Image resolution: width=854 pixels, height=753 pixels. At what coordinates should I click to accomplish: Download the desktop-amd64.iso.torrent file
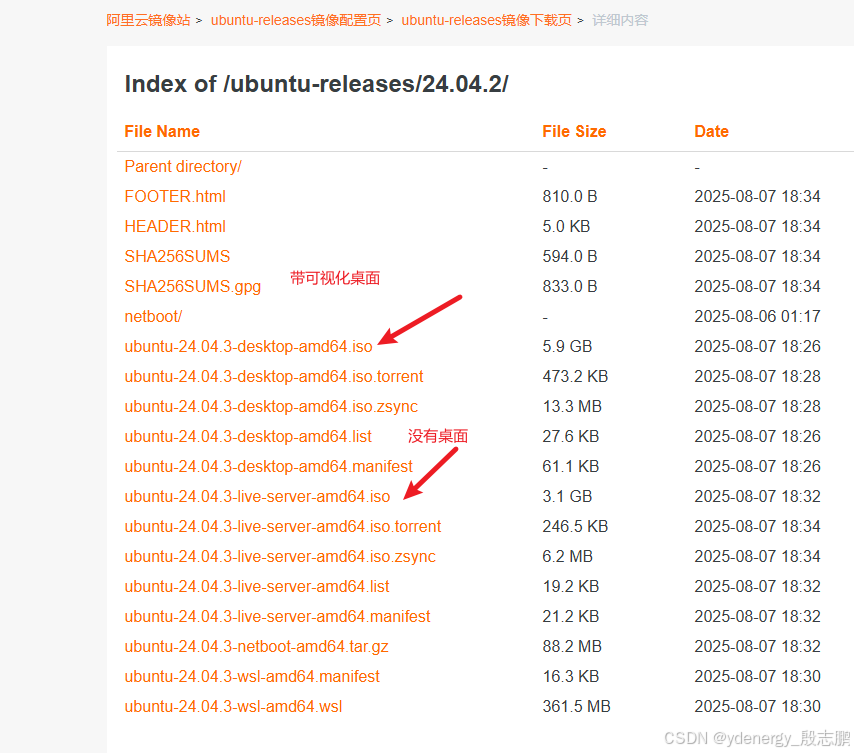tap(274, 376)
